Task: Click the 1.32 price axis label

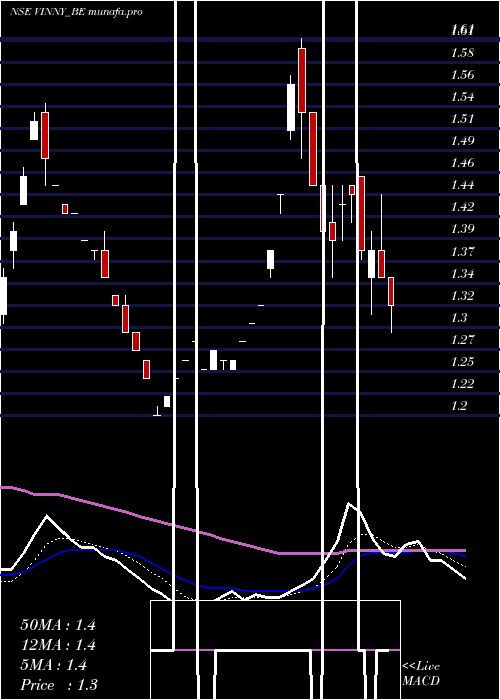Action: click(462, 296)
